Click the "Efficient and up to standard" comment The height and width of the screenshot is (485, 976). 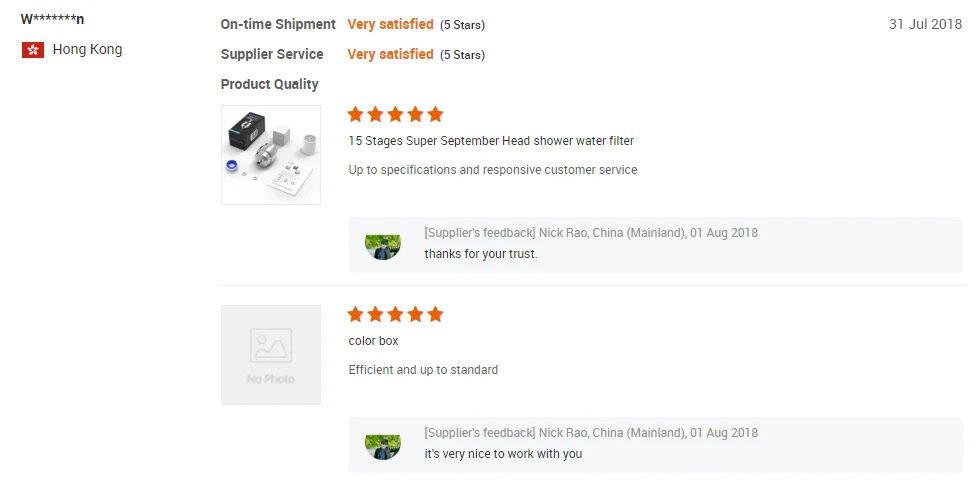tap(423, 370)
